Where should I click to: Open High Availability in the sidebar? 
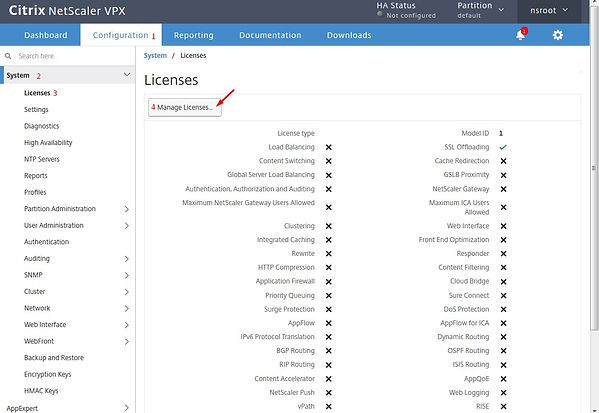click(48, 143)
